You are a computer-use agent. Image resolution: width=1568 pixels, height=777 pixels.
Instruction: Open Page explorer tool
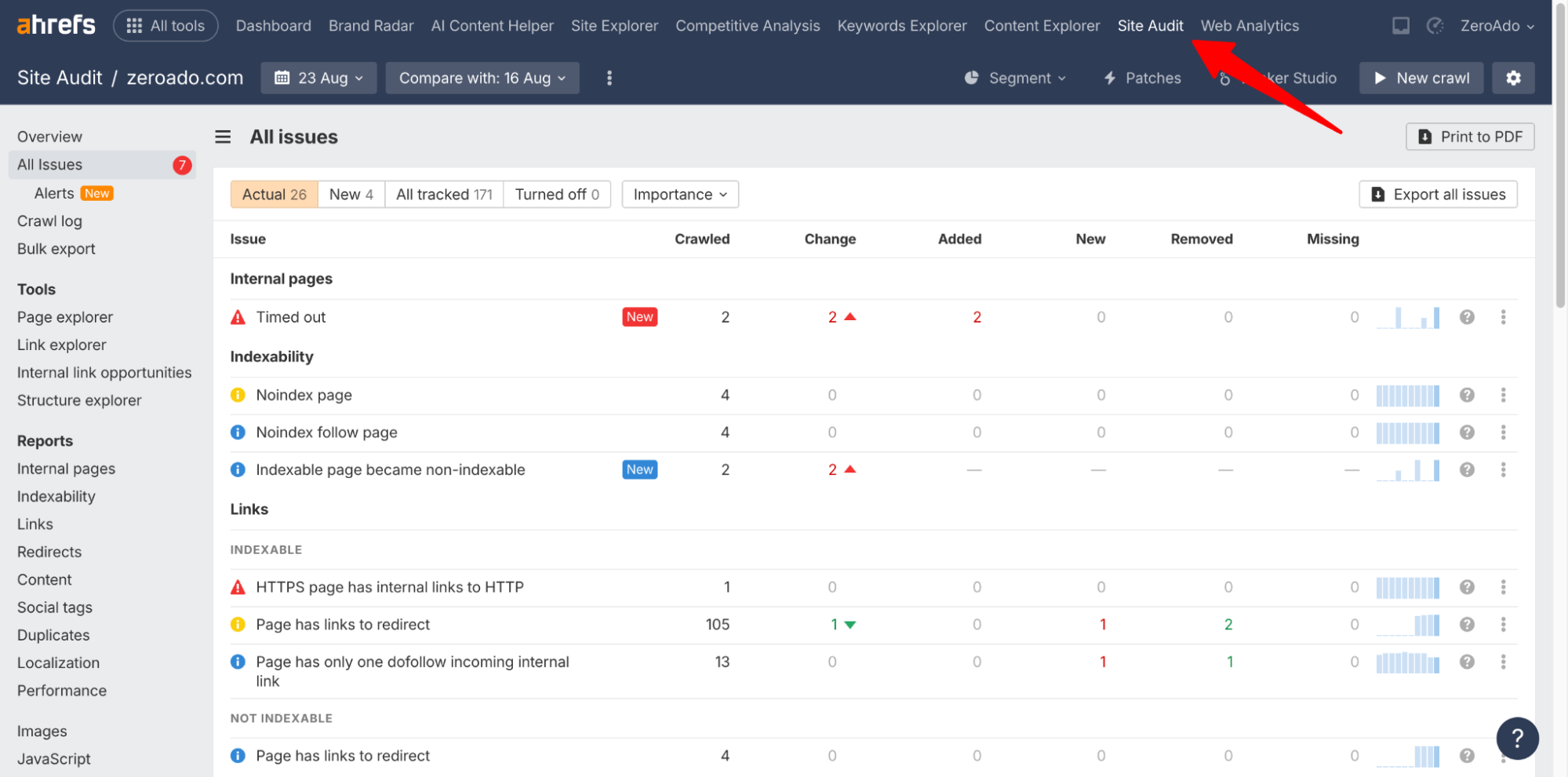(x=65, y=317)
